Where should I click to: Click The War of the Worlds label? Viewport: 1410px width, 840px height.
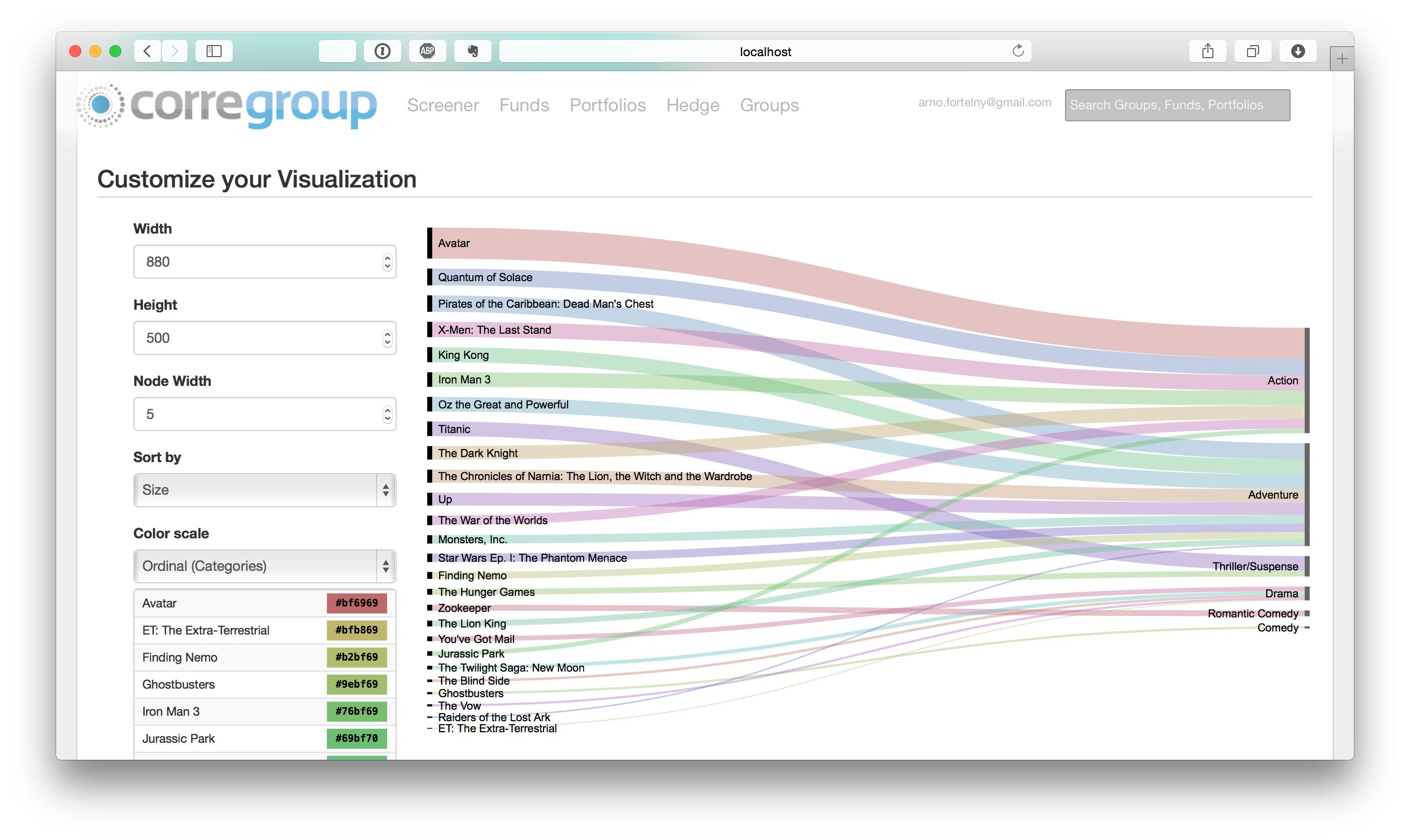click(493, 520)
